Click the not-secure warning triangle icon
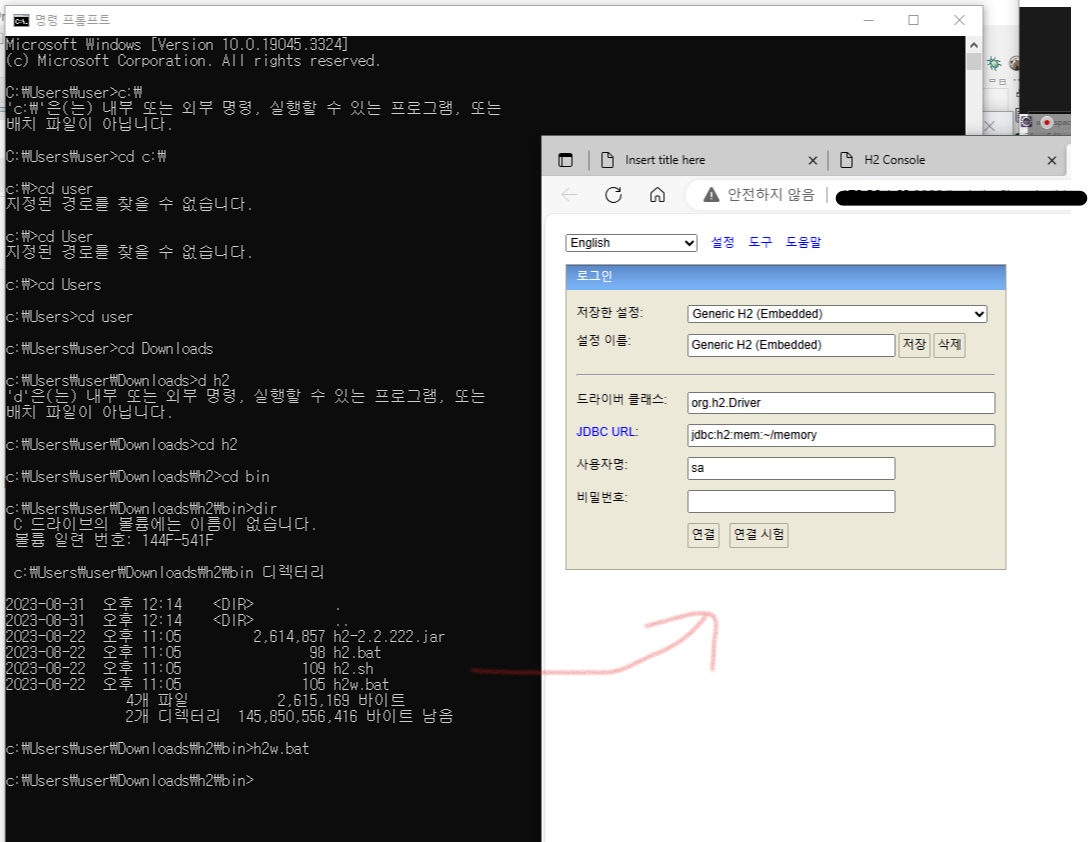This screenshot has width=1088, height=842. tap(711, 195)
